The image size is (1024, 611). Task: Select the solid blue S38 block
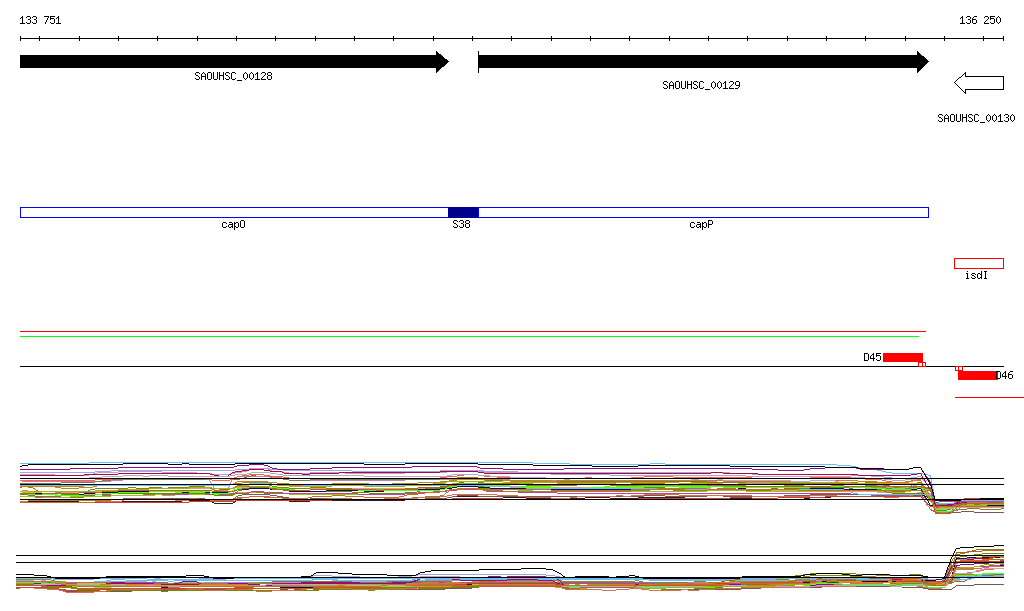pyautogui.click(x=463, y=212)
